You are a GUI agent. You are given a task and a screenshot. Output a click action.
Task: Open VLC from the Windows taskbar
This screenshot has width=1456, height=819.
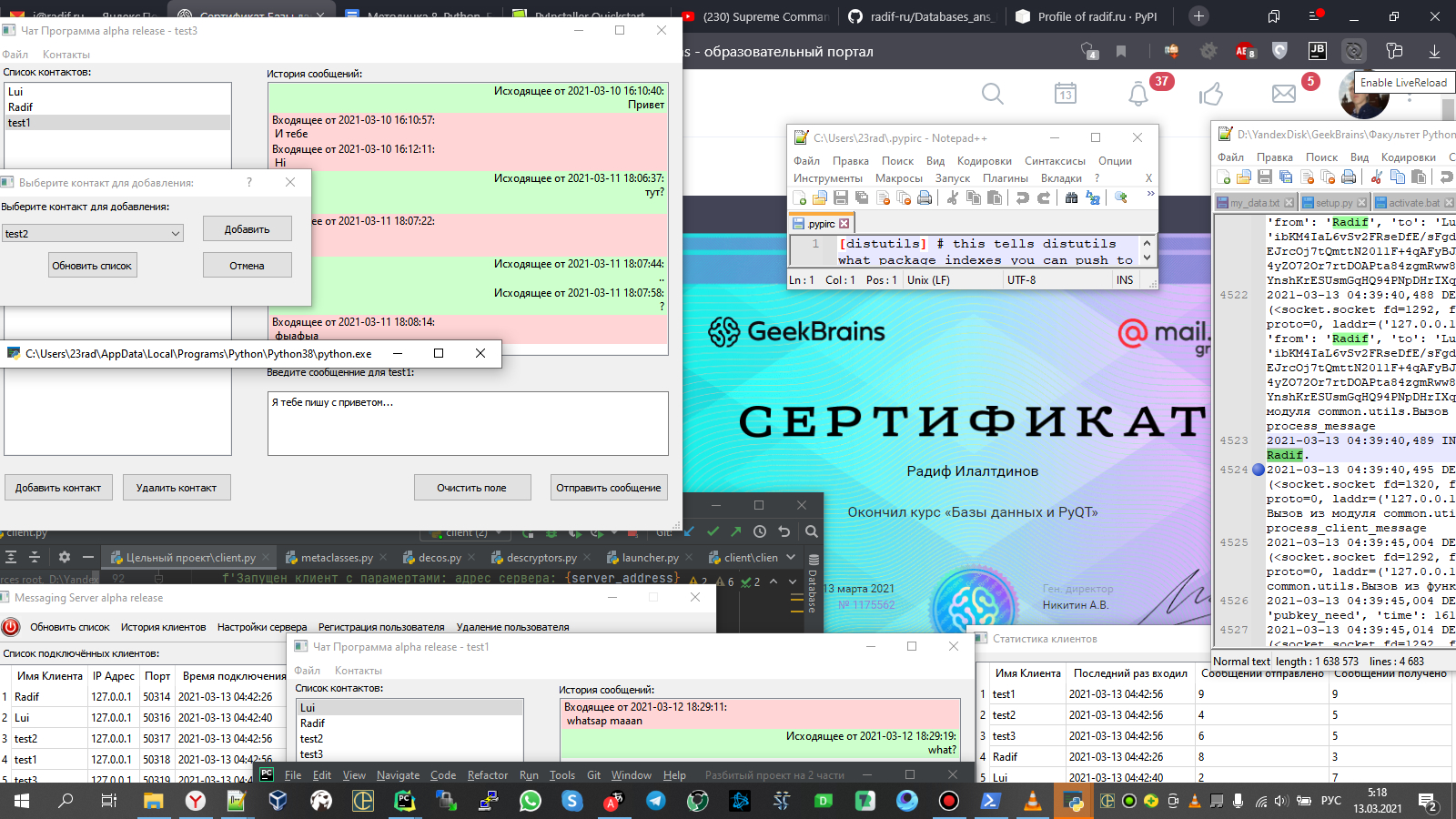click(1032, 801)
